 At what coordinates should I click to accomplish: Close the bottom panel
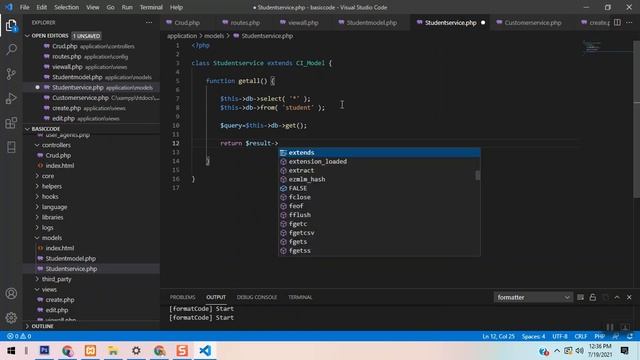[629, 297]
